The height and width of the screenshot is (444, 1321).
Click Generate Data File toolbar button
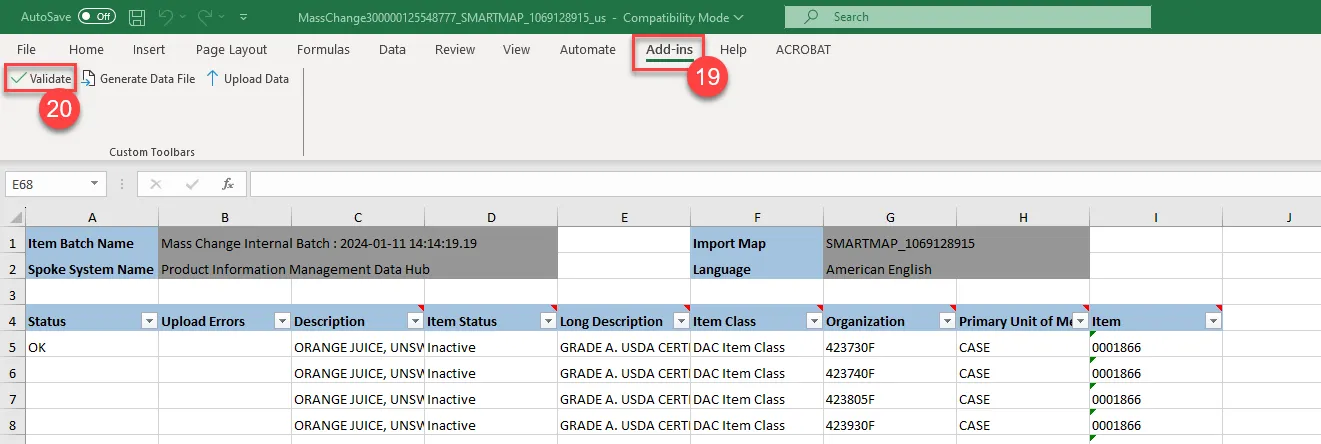138,79
